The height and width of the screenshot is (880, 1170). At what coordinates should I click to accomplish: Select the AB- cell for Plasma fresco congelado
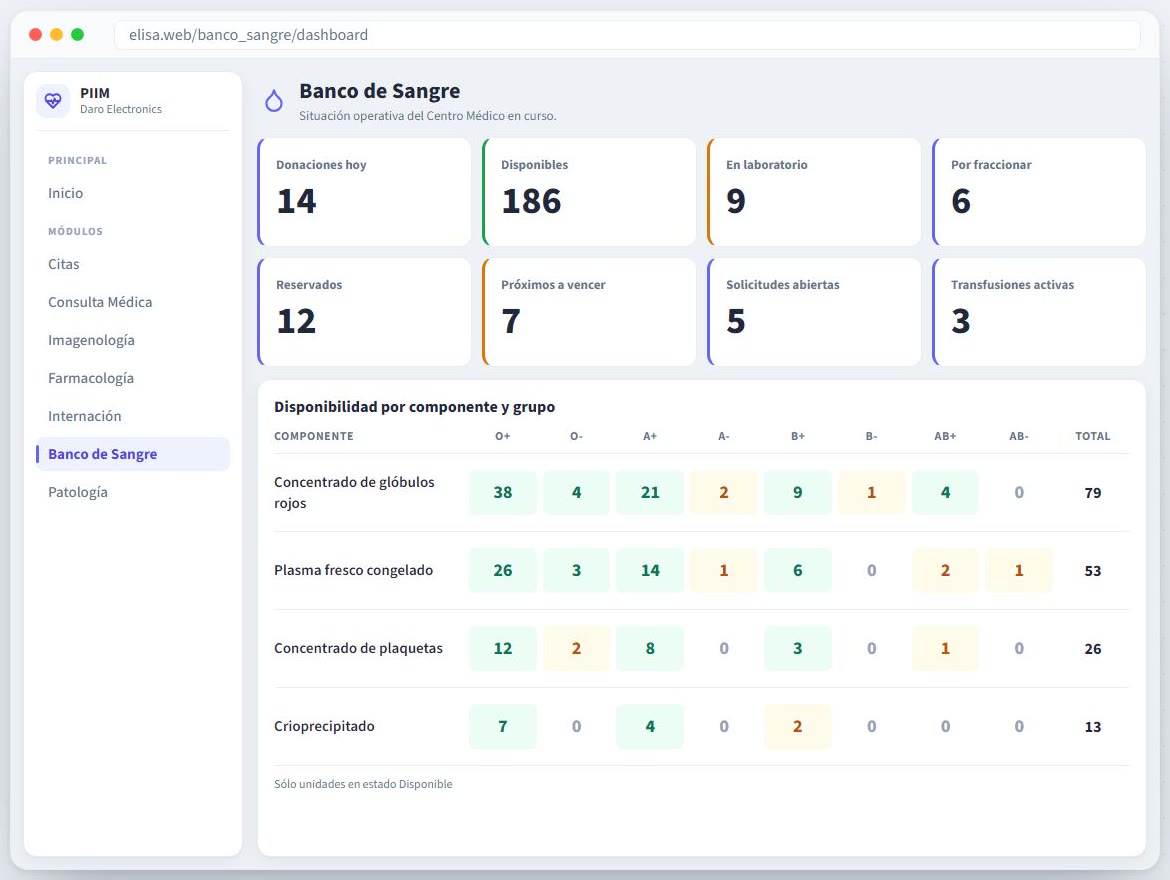(x=1019, y=570)
